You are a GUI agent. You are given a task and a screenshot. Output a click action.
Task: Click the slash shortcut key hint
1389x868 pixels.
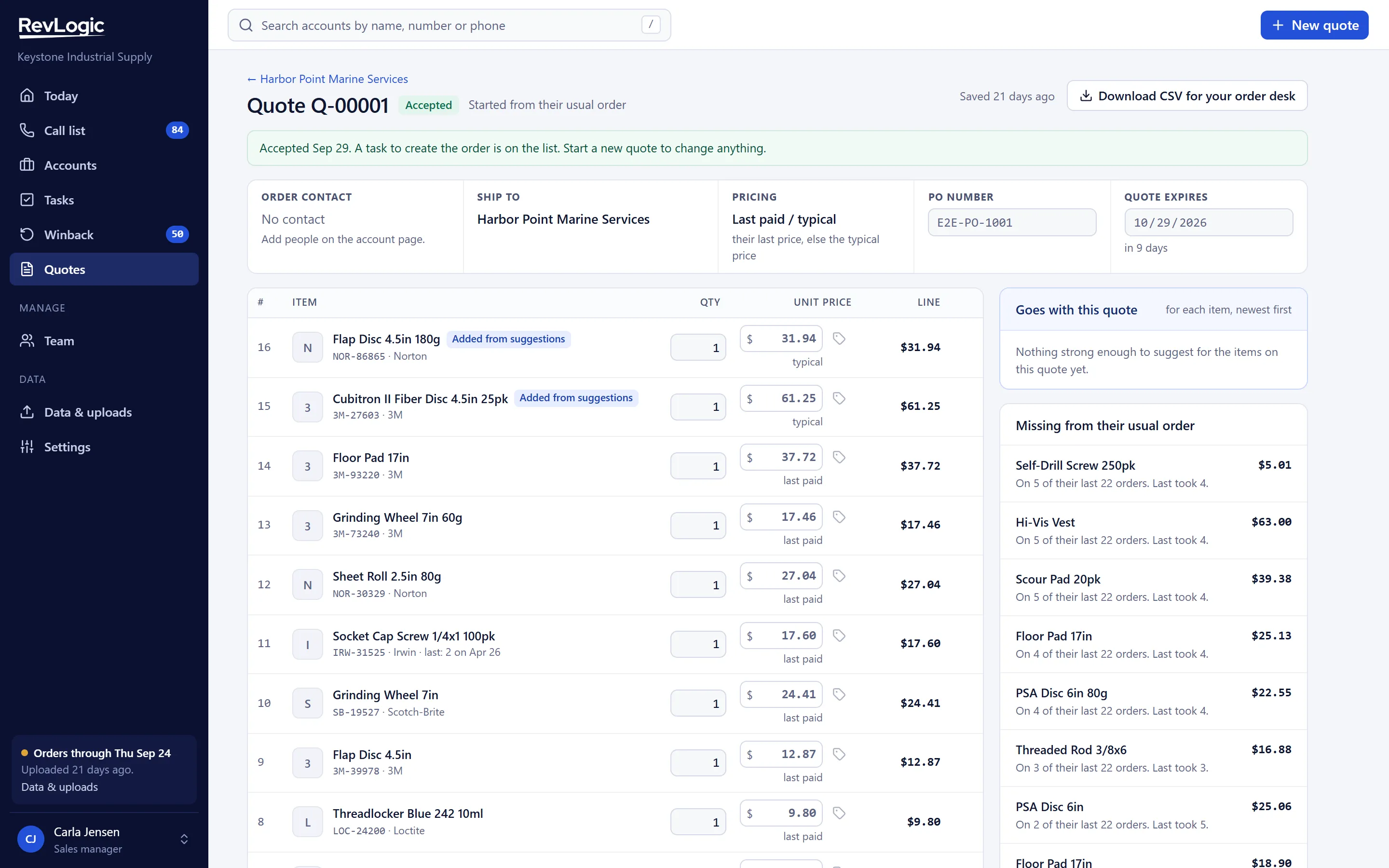coord(650,25)
